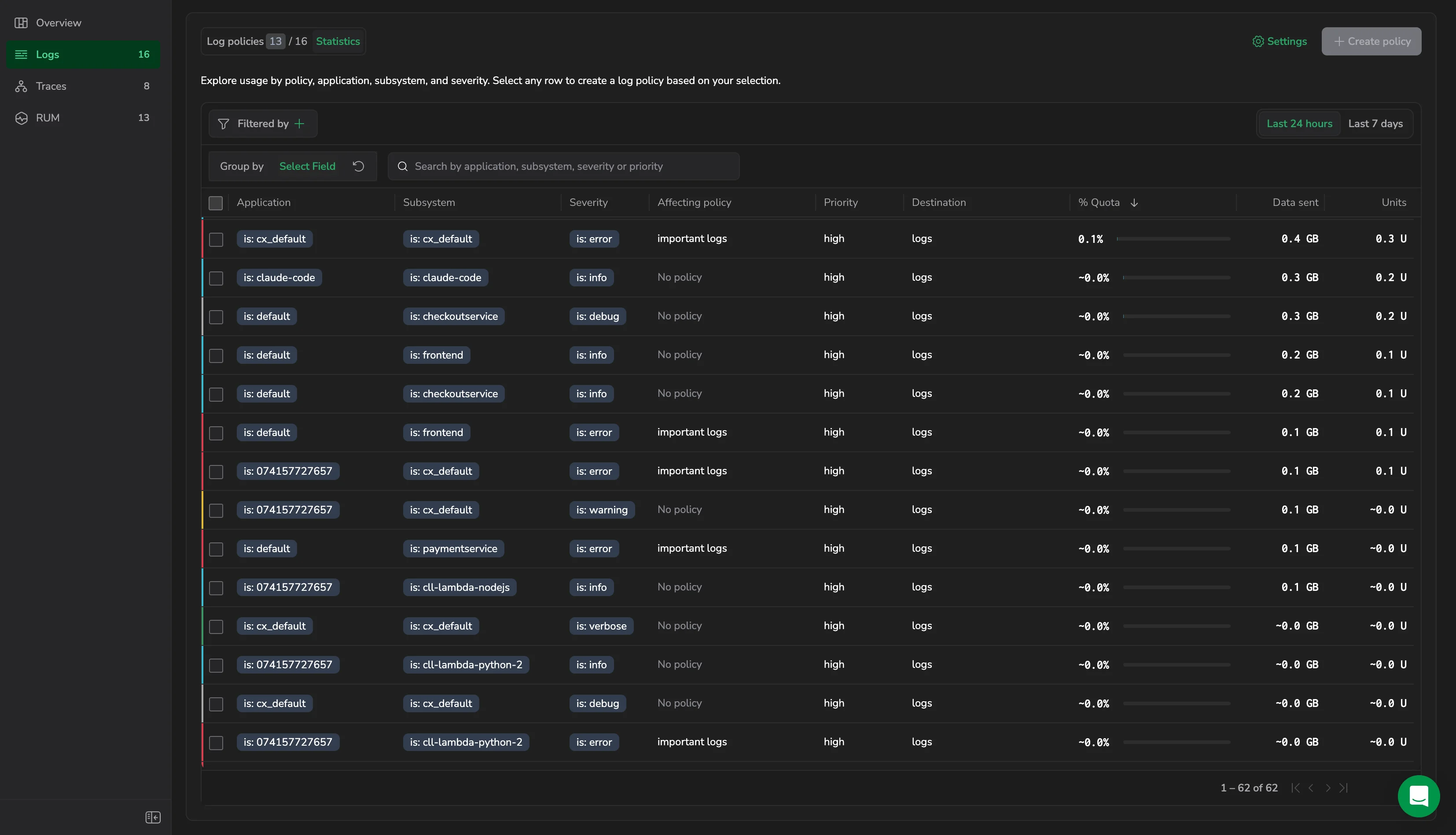Open Settings link

pos(1280,41)
